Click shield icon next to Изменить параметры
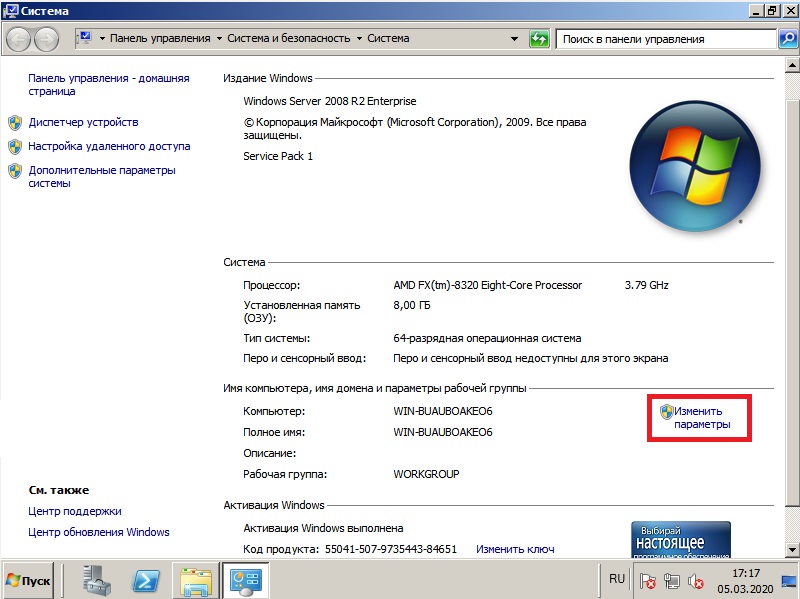Screen dimensions: 800x599 (x=666, y=411)
